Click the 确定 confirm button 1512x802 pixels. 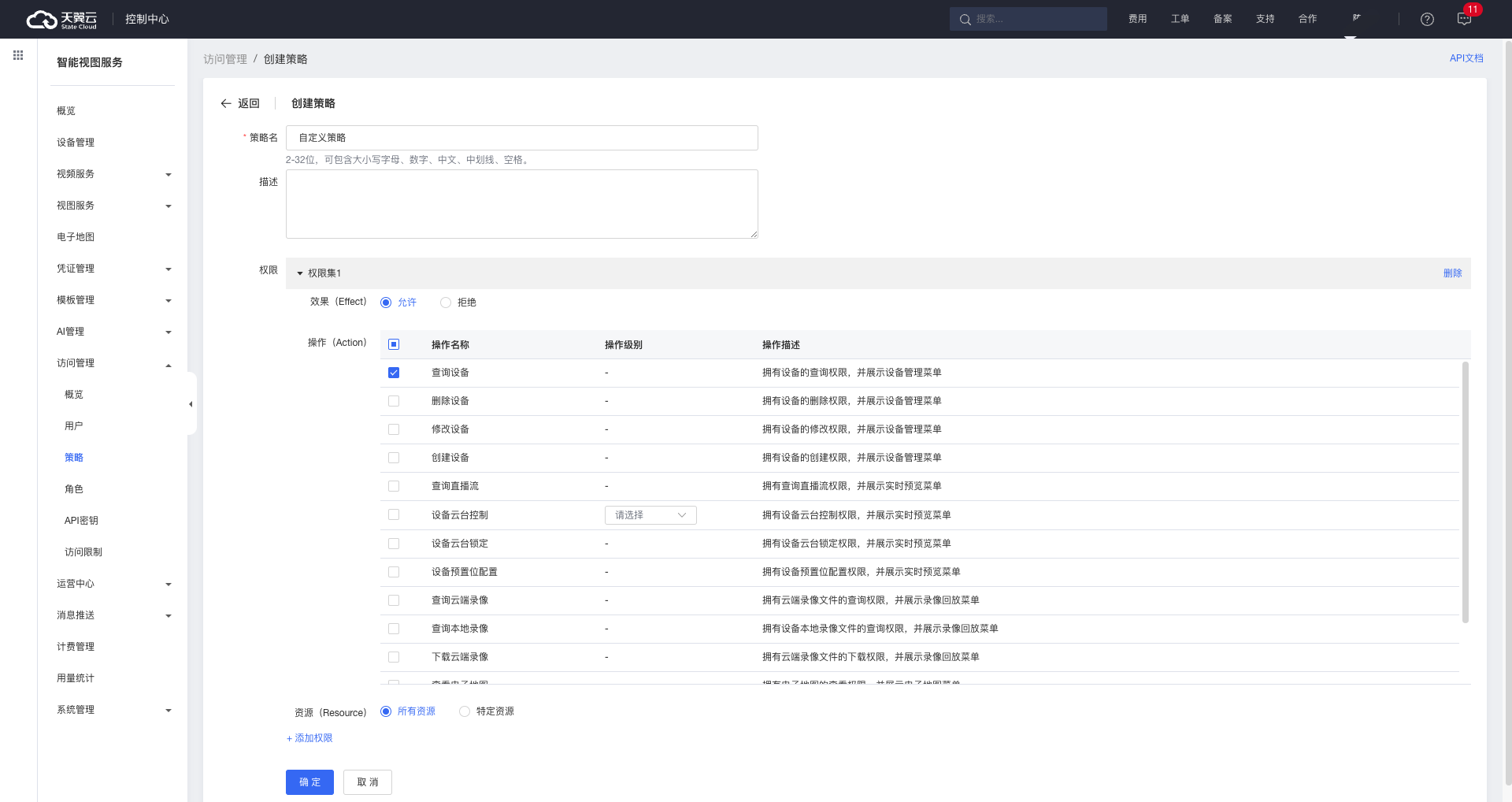coord(309,782)
